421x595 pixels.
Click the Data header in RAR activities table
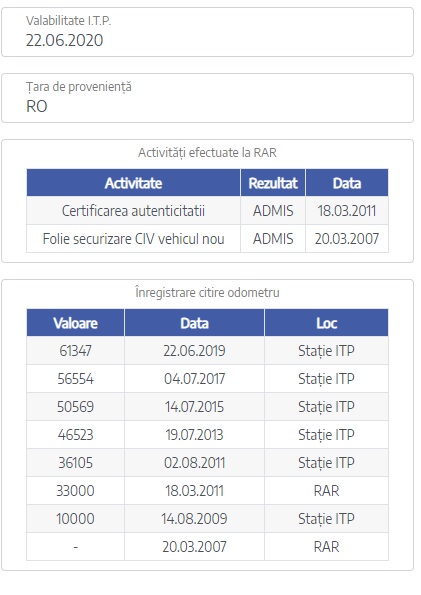[347, 183]
